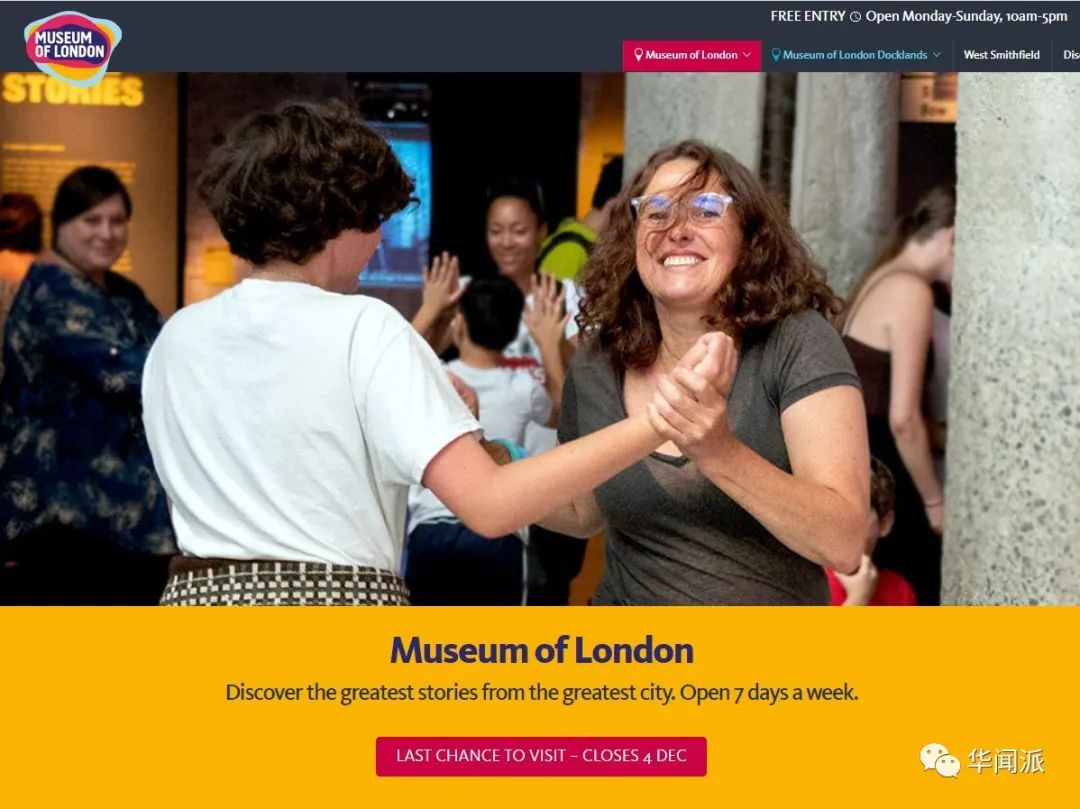The height and width of the screenshot is (809, 1080).
Task: Open the Museum of London Docklands link text
Action: tap(855, 54)
